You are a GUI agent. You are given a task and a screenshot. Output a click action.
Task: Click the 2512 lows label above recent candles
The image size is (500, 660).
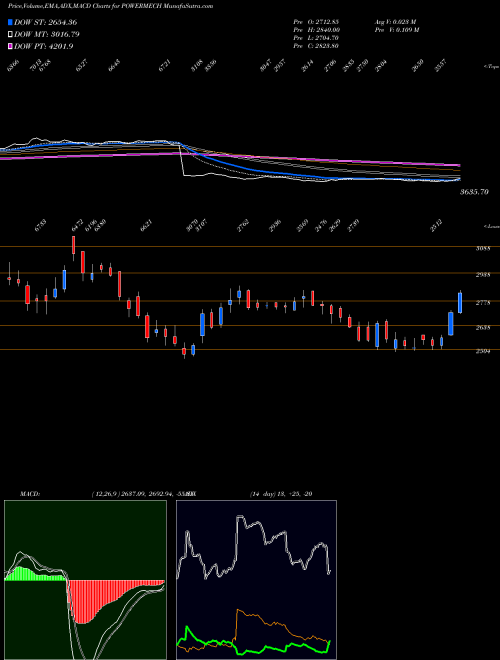click(x=436, y=226)
